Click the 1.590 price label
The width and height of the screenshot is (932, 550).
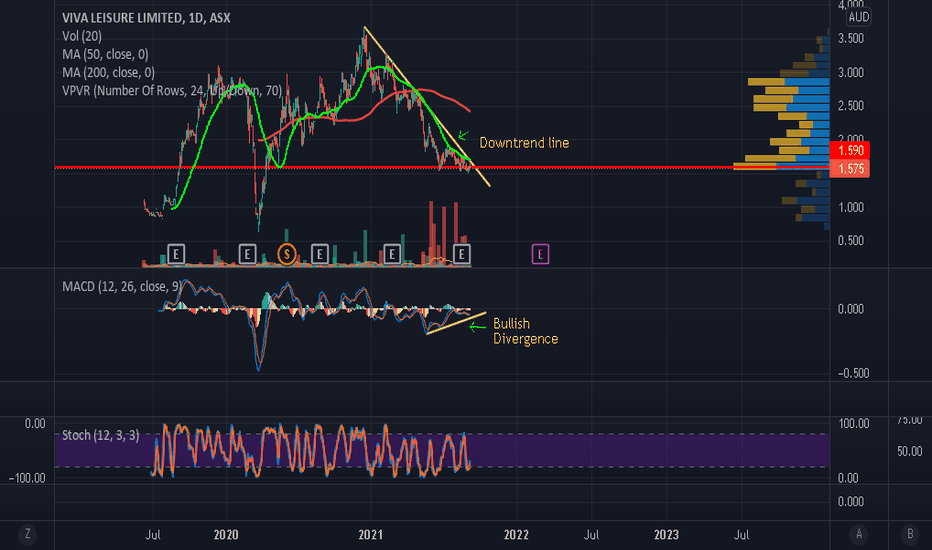click(x=850, y=150)
